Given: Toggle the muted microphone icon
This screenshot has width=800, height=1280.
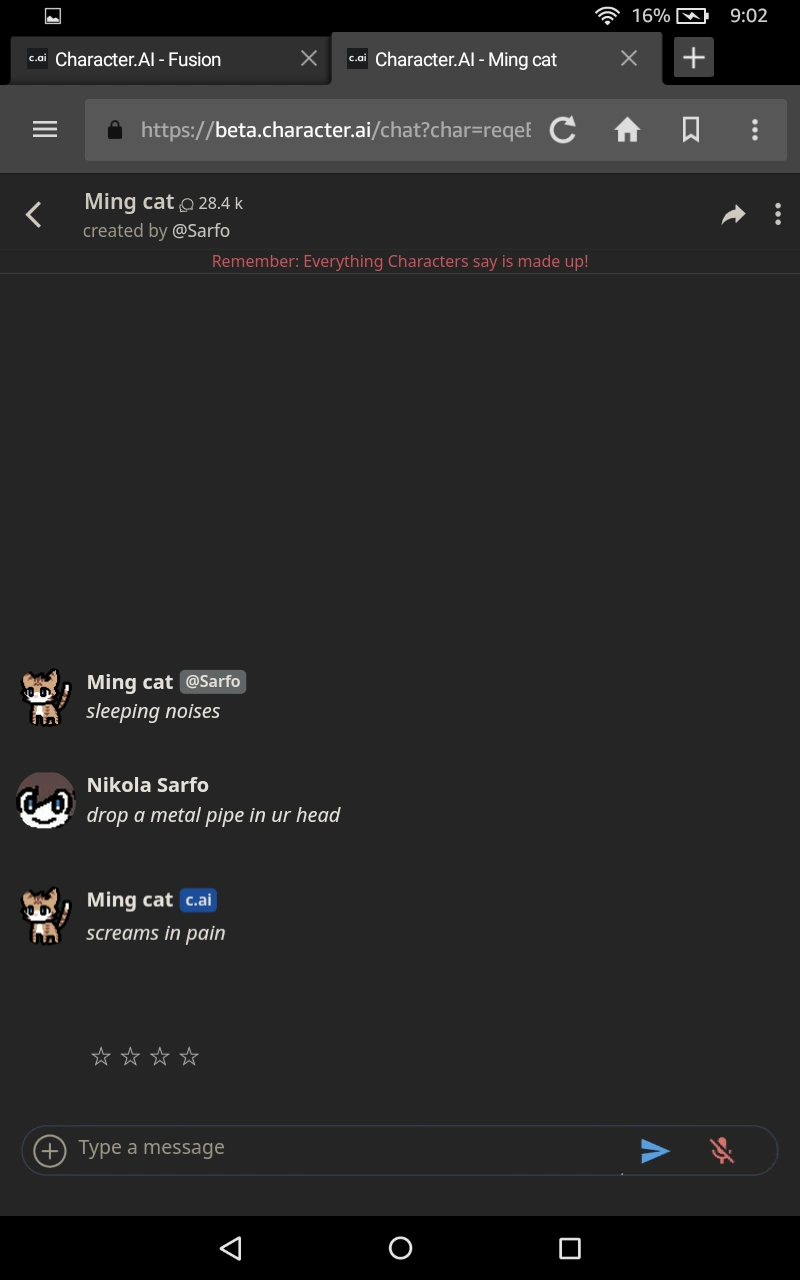Looking at the screenshot, I should pos(722,1151).
